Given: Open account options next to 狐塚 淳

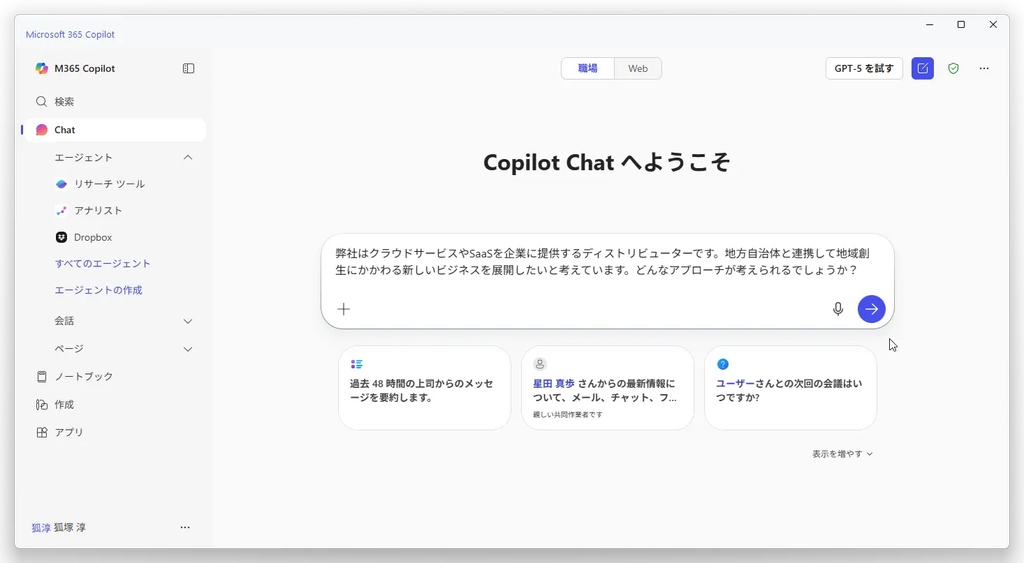Looking at the screenshot, I should [185, 527].
